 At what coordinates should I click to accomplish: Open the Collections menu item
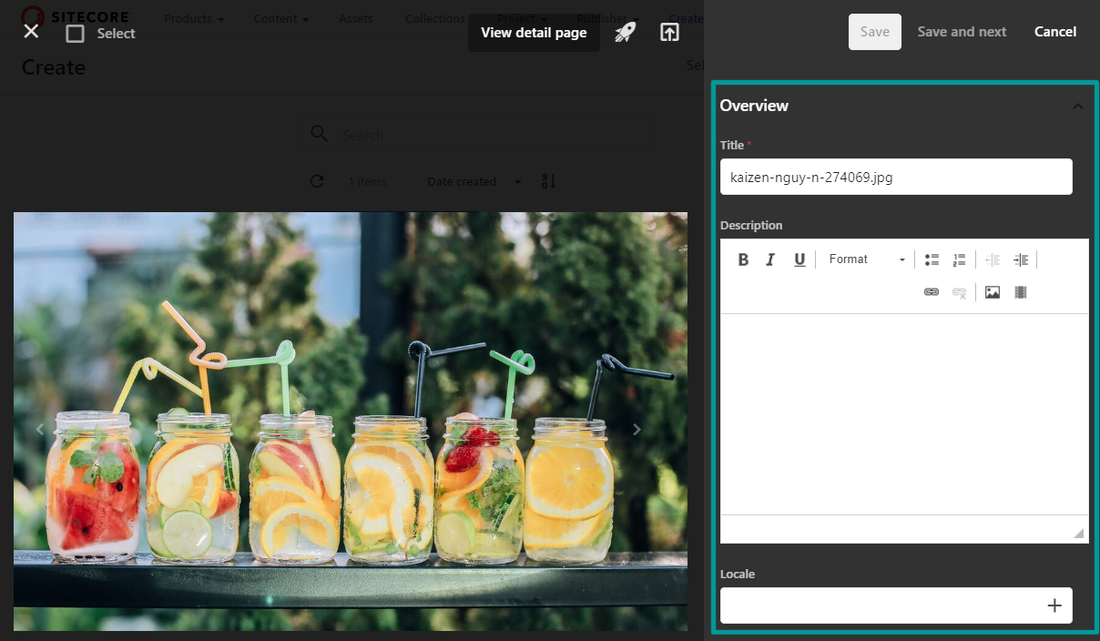435,19
